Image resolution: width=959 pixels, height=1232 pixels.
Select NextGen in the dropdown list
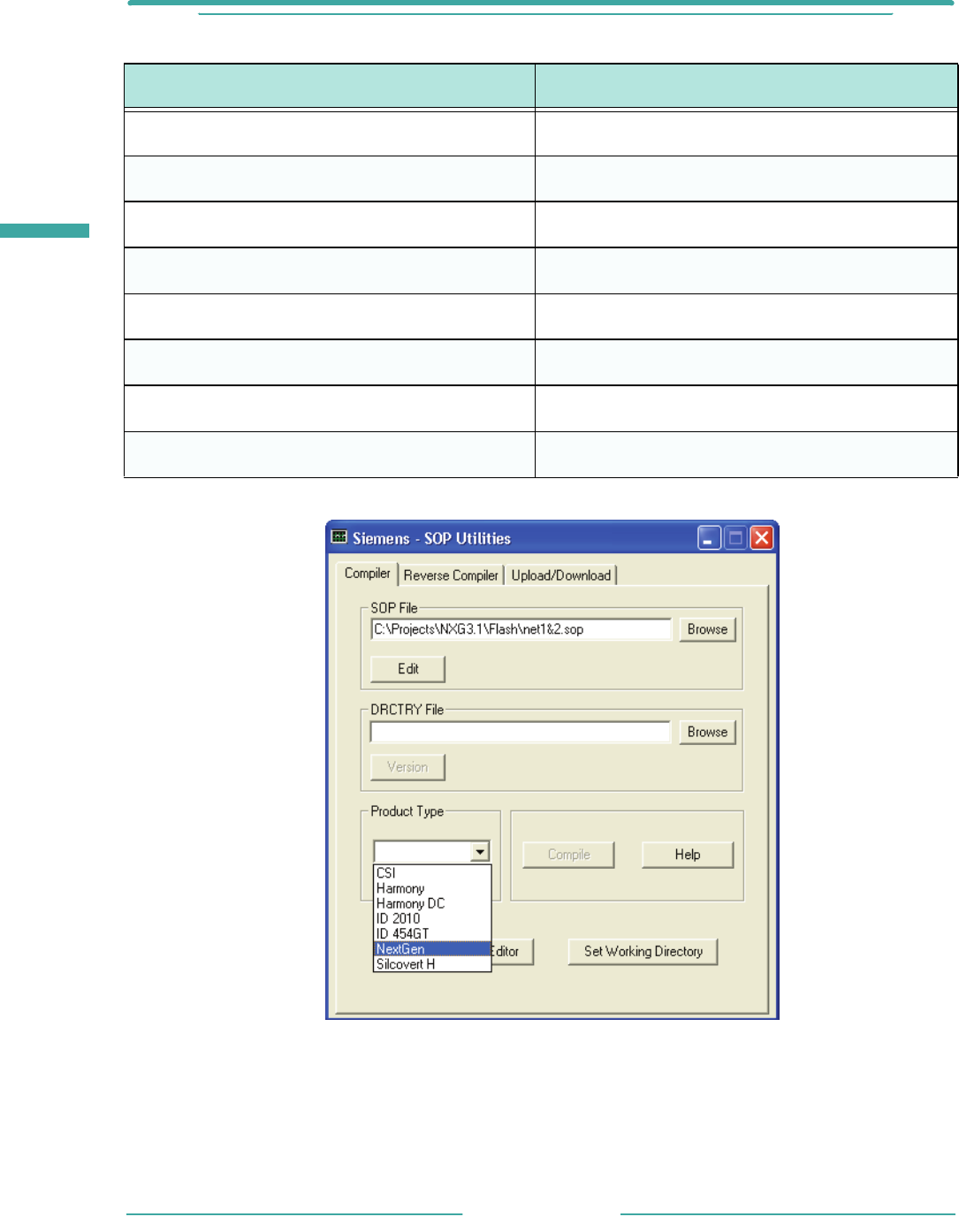(432, 949)
